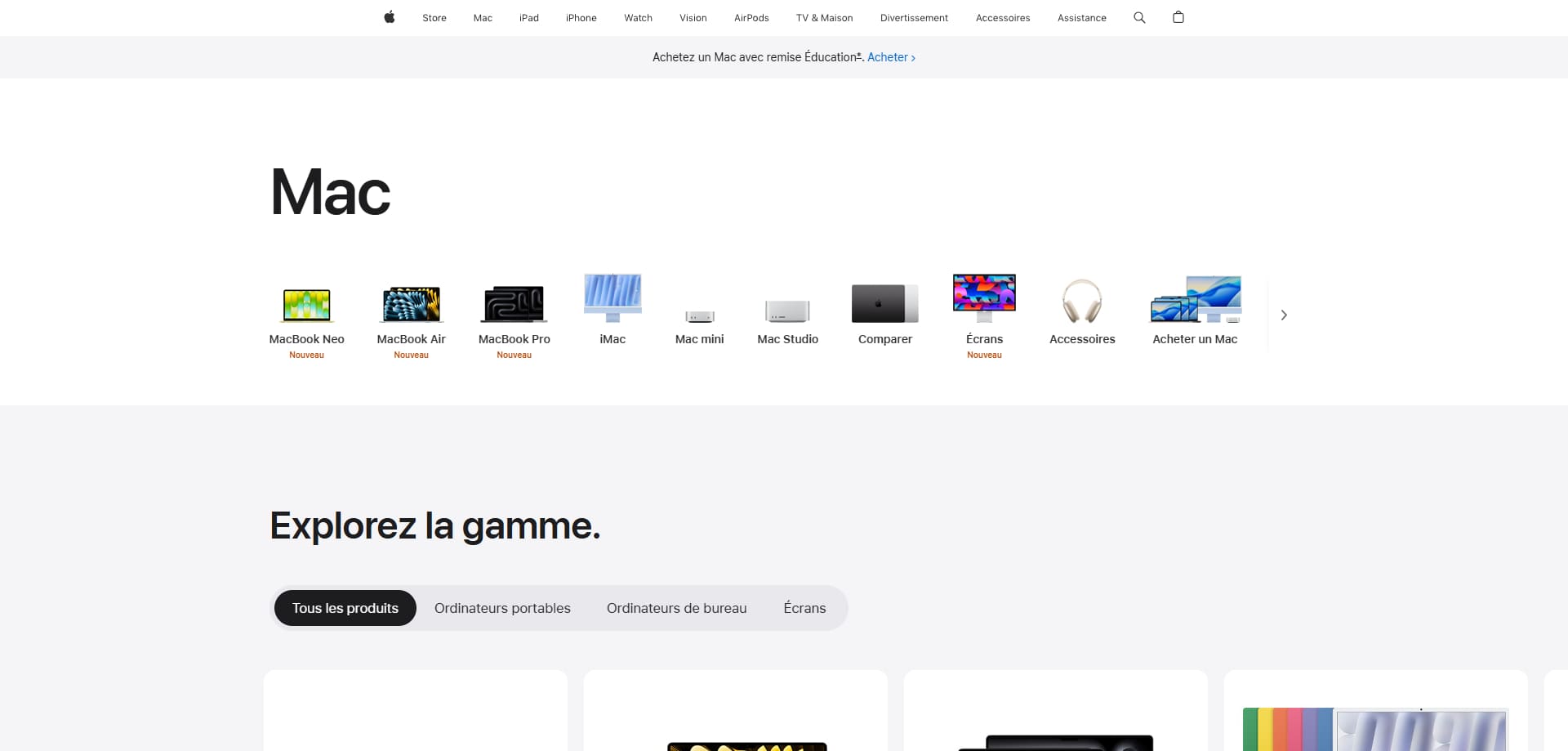The width and height of the screenshot is (1568, 751).
Task: Open the iPad menu item
Action: [529, 18]
